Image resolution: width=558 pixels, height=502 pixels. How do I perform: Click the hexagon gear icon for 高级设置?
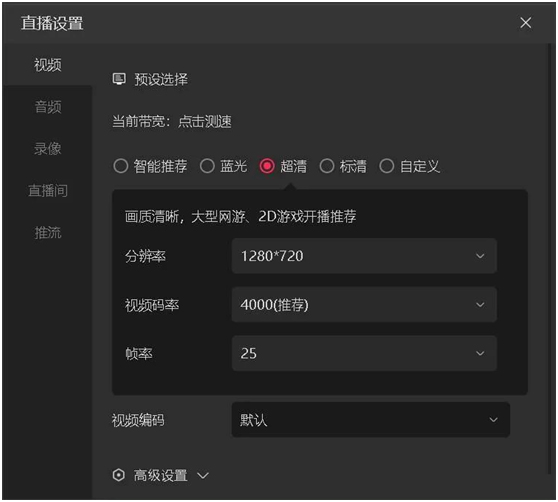point(119,475)
